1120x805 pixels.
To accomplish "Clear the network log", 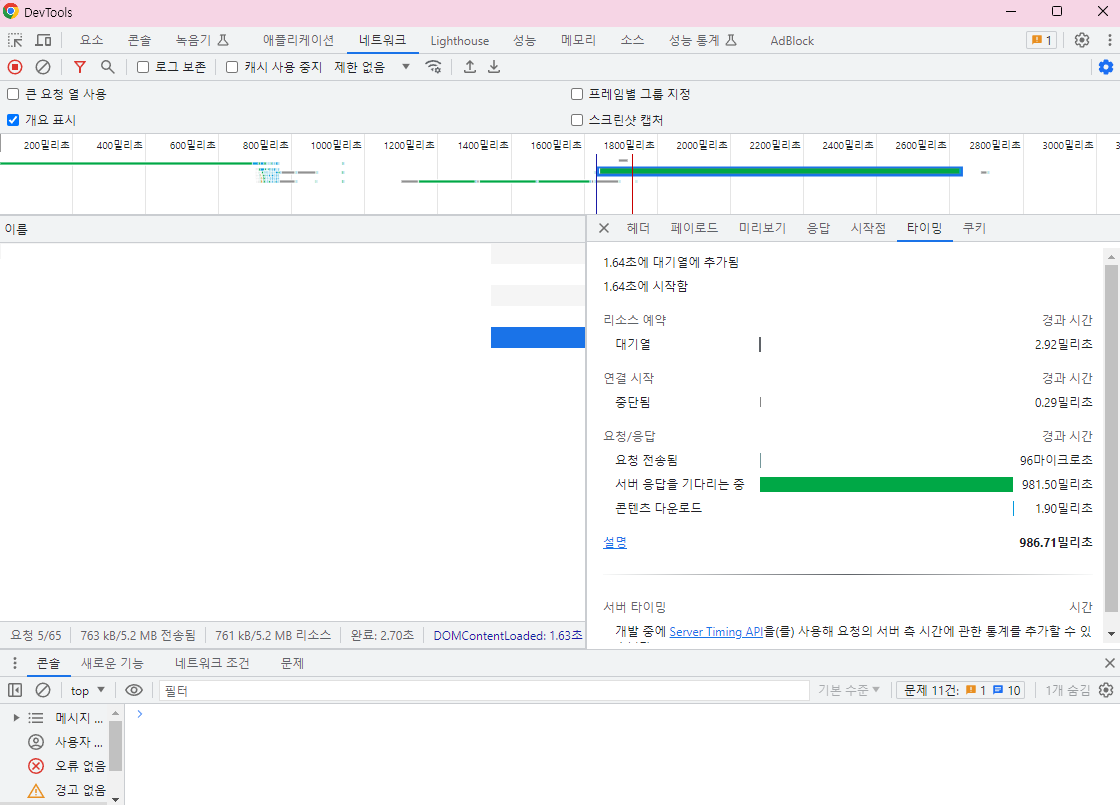I will point(43,67).
